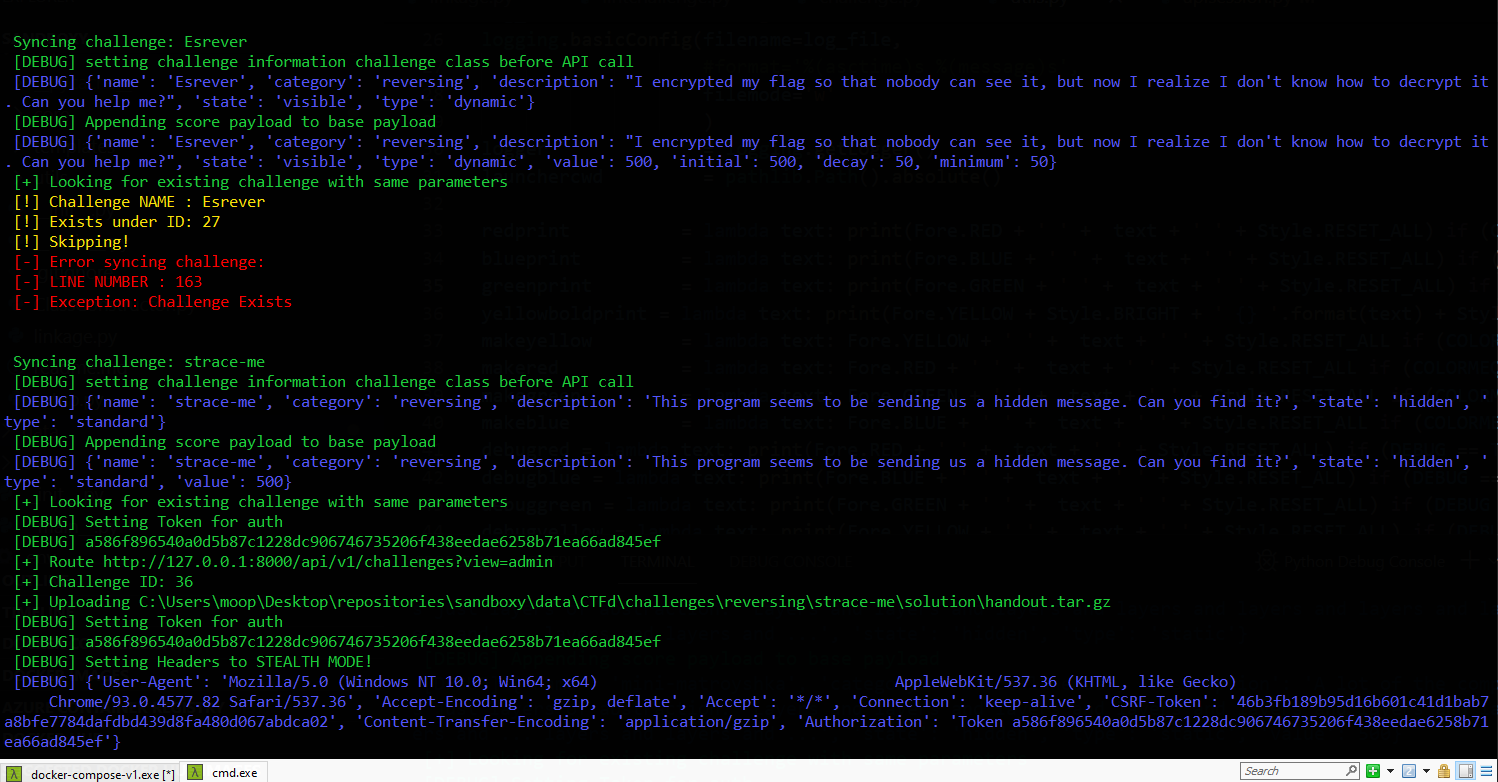Click 'Exception: Challenge Exists' line
1498x782 pixels.
(153, 302)
